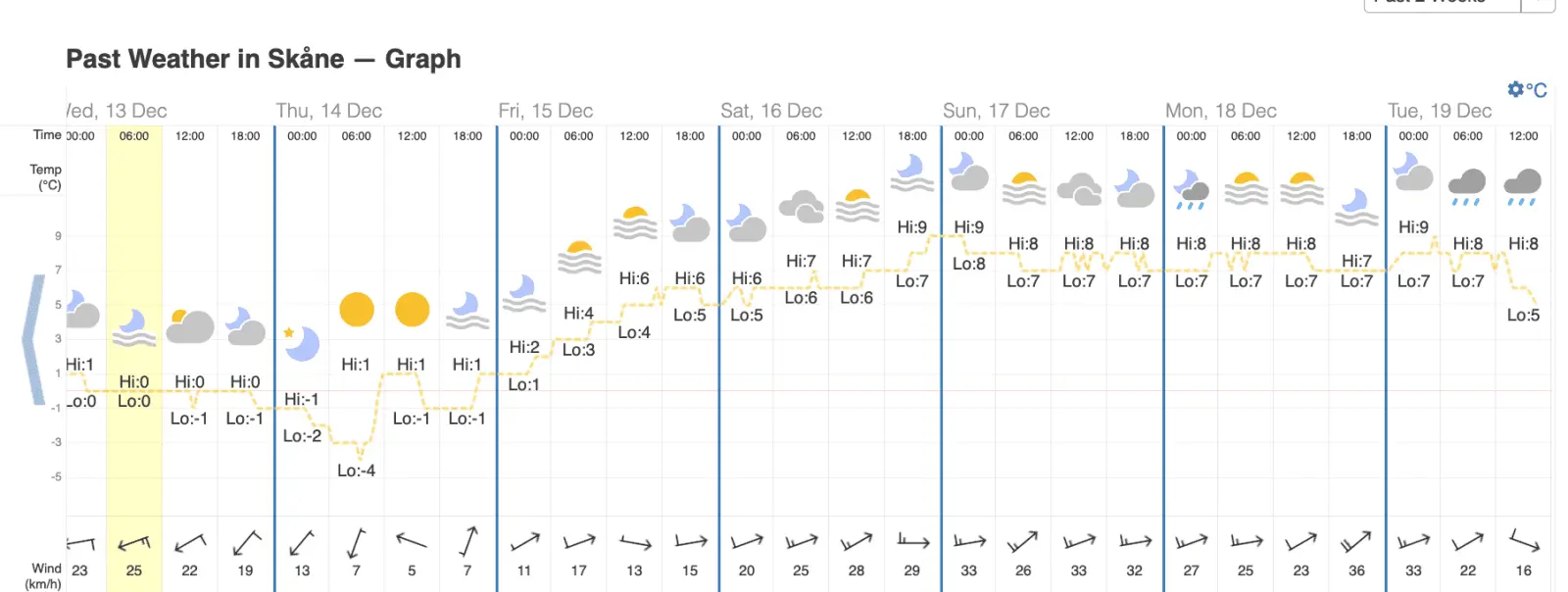Click the clear-night moon and star icon on Thursday
Screen dimensions: 1568x592
tap(301, 343)
